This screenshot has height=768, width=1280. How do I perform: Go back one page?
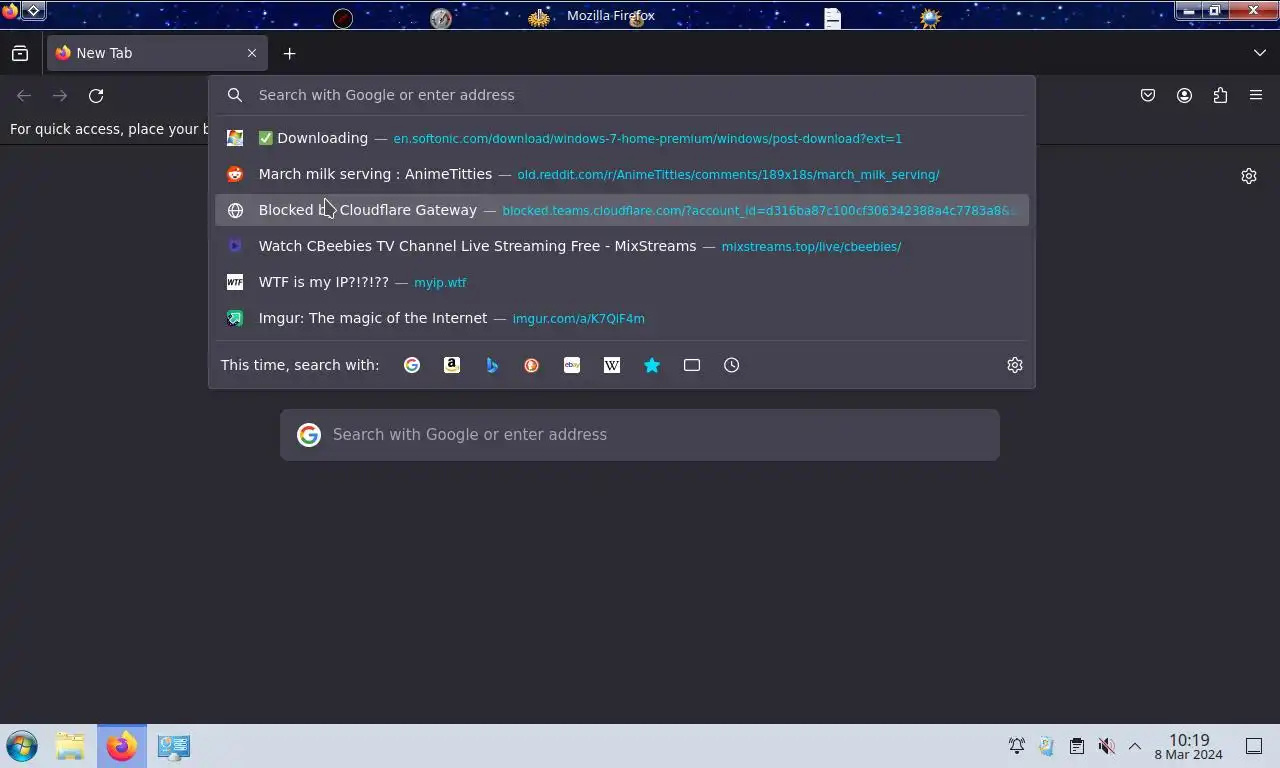point(24,95)
